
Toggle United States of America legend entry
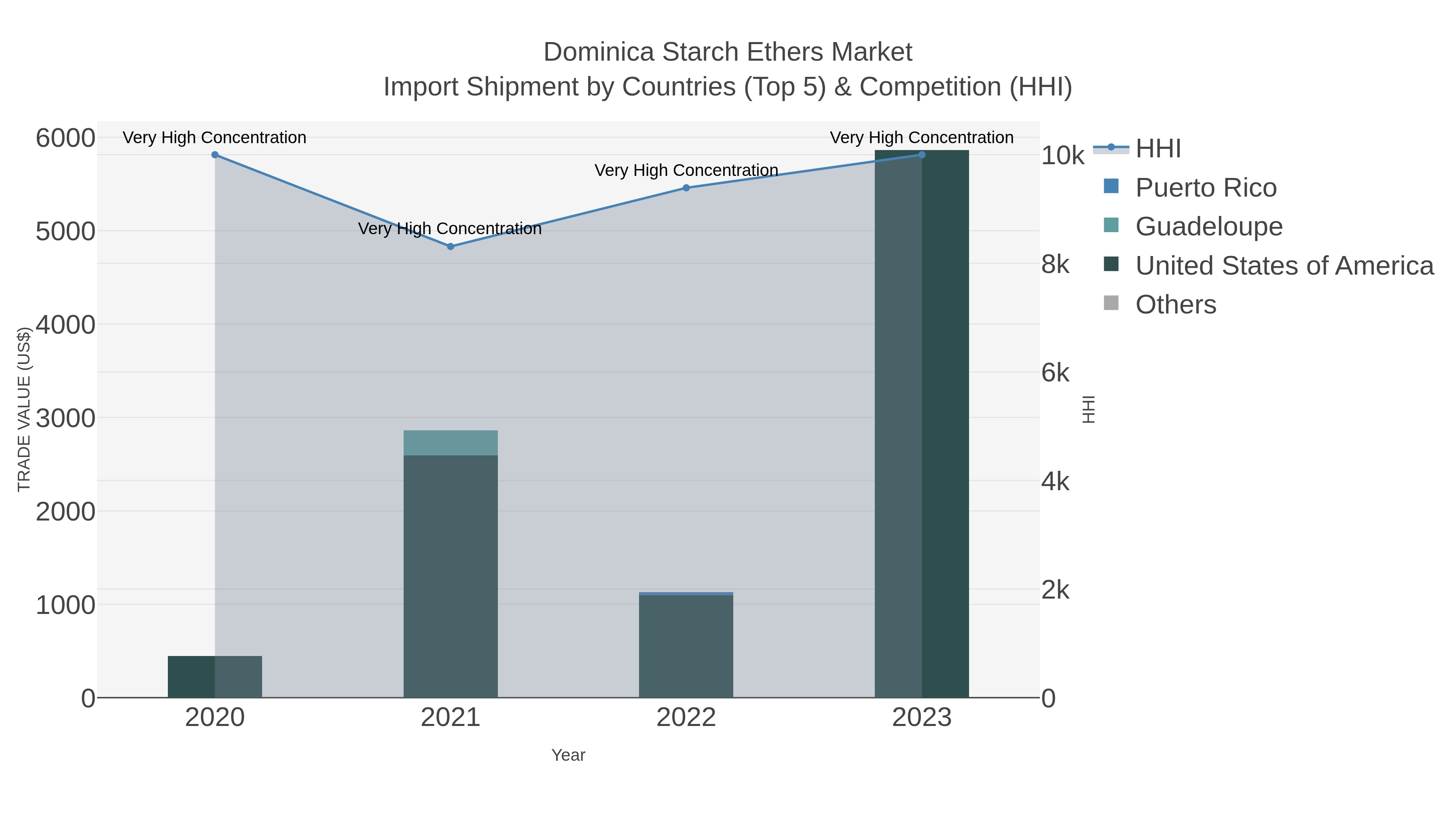(1268, 266)
